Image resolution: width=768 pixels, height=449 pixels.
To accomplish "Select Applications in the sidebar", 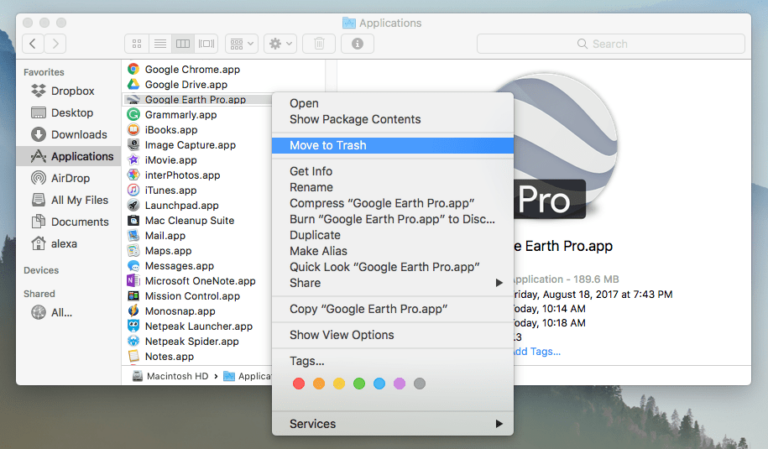I will [68, 156].
